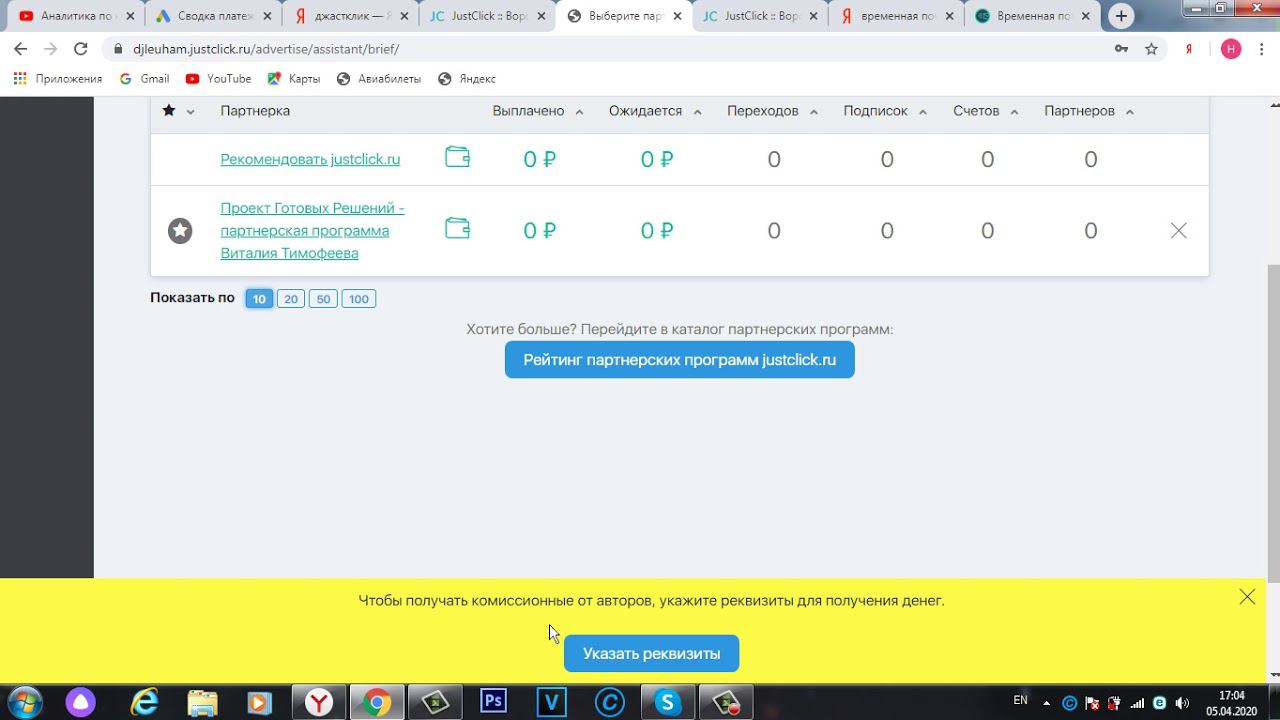Sort by Счетов column arrow

(1014, 112)
